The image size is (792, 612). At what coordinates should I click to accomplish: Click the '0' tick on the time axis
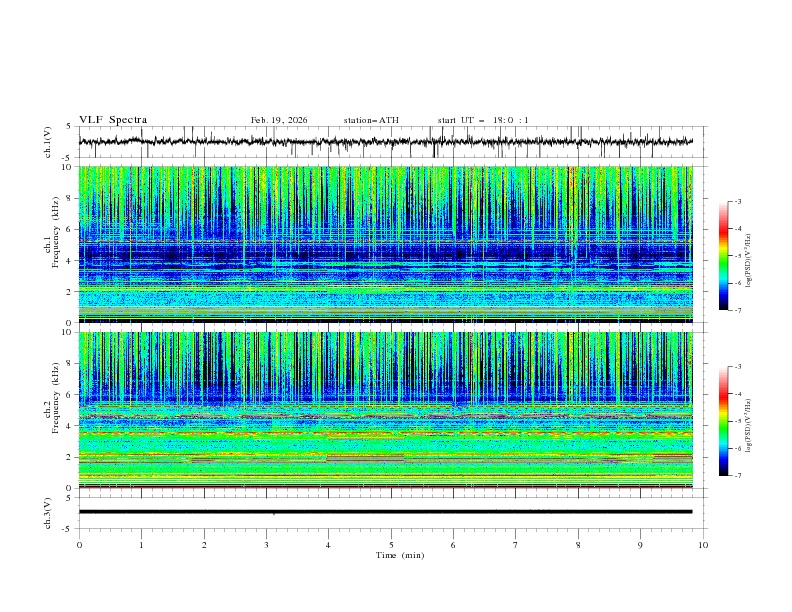(x=79, y=545)
